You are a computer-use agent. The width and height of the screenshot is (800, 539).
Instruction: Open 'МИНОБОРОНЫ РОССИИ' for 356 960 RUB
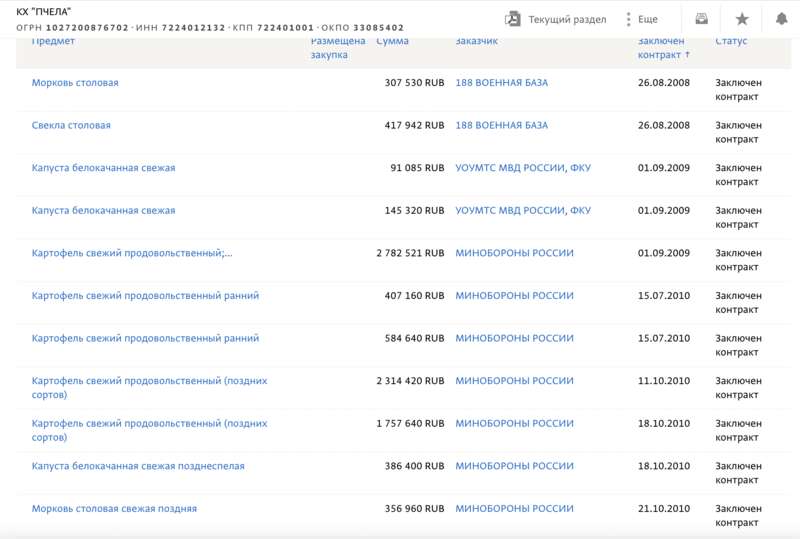tap(514, 508)
